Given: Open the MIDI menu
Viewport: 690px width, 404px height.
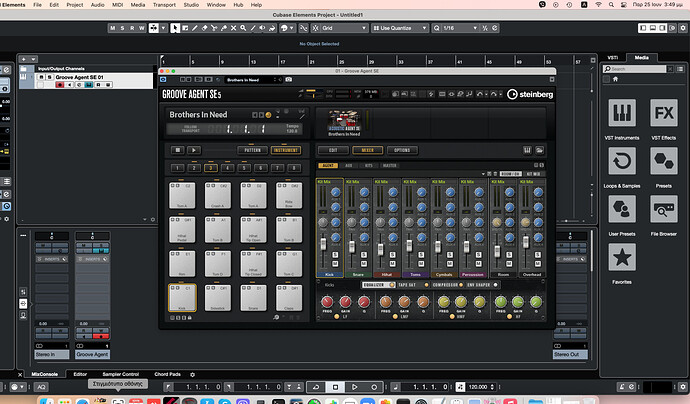Looking at the screenshot, I should [117, 5].
